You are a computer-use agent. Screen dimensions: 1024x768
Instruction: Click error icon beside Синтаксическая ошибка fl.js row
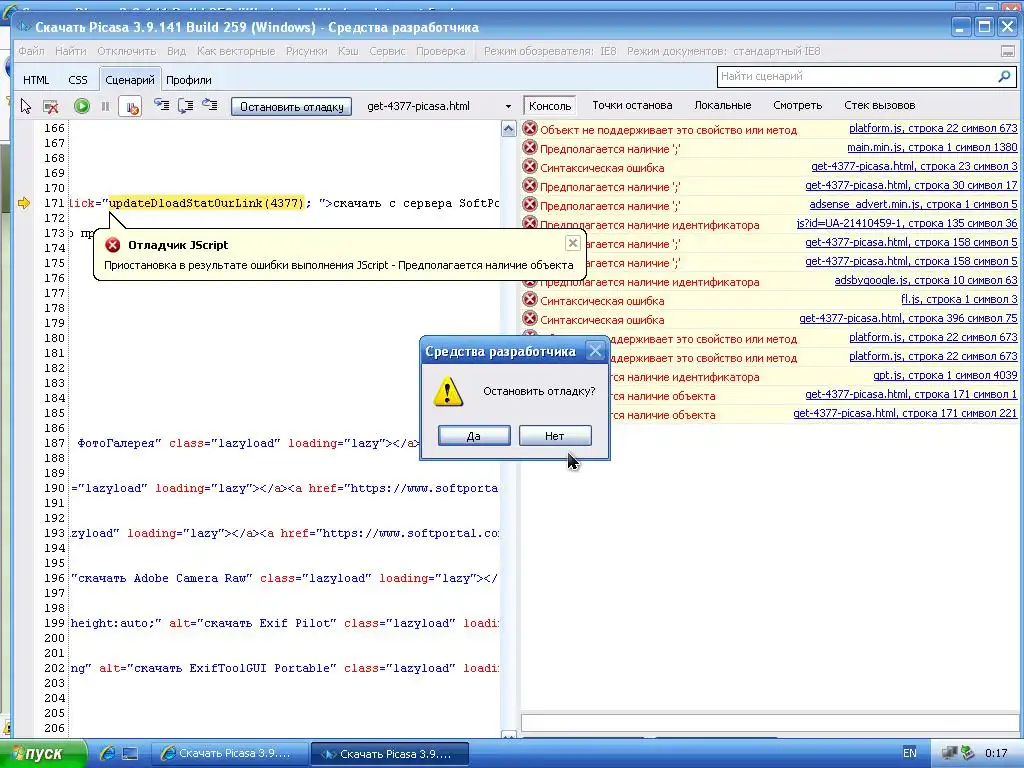click(530, 300)
